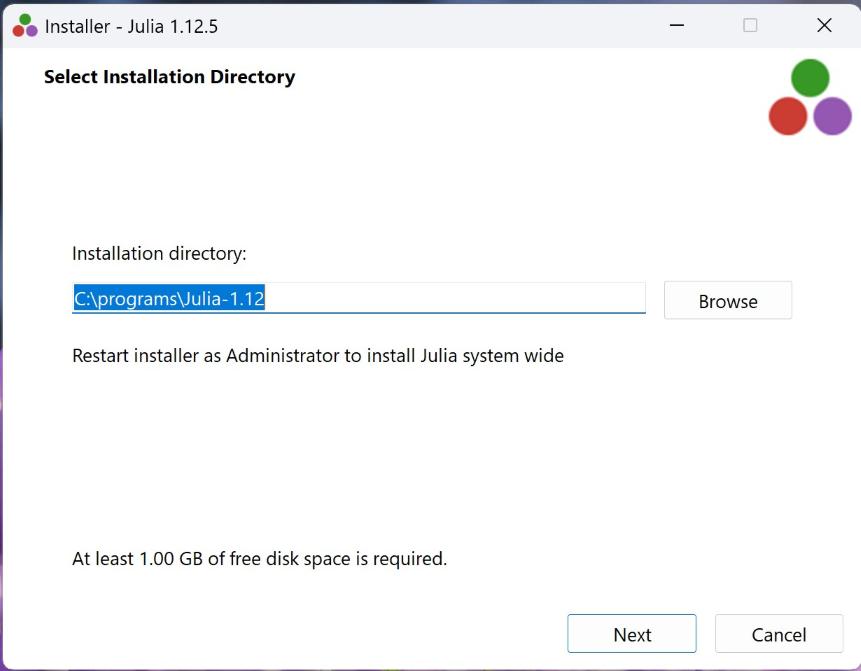This screenshot has width=861, height=671.
Task: Click the "Installer - Julia 1.12.5" window title
Action: (131, 26)
